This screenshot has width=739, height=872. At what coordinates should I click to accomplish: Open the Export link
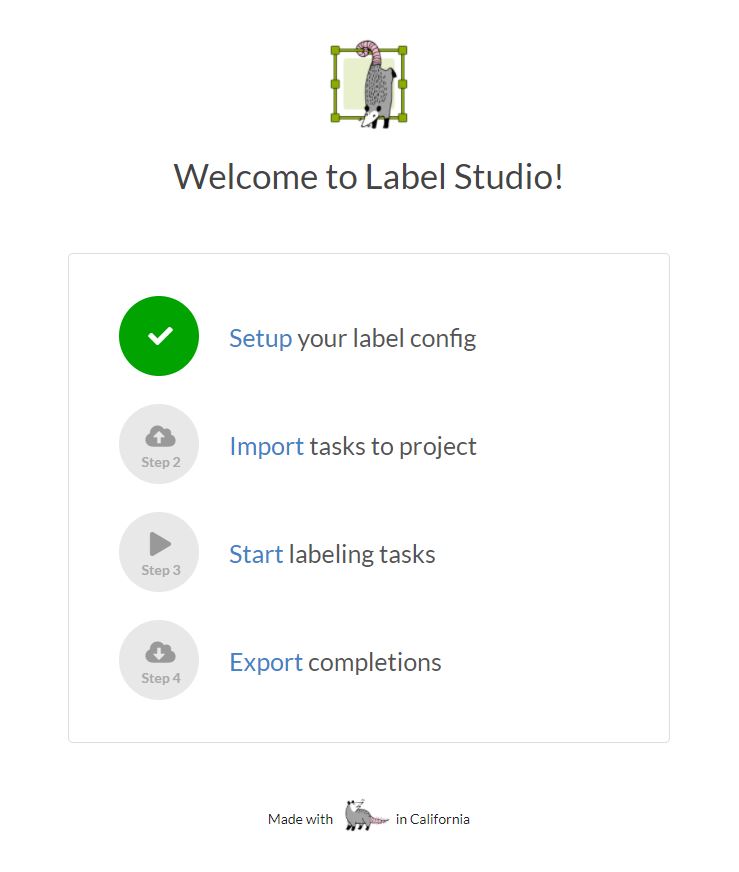(266, 662)
